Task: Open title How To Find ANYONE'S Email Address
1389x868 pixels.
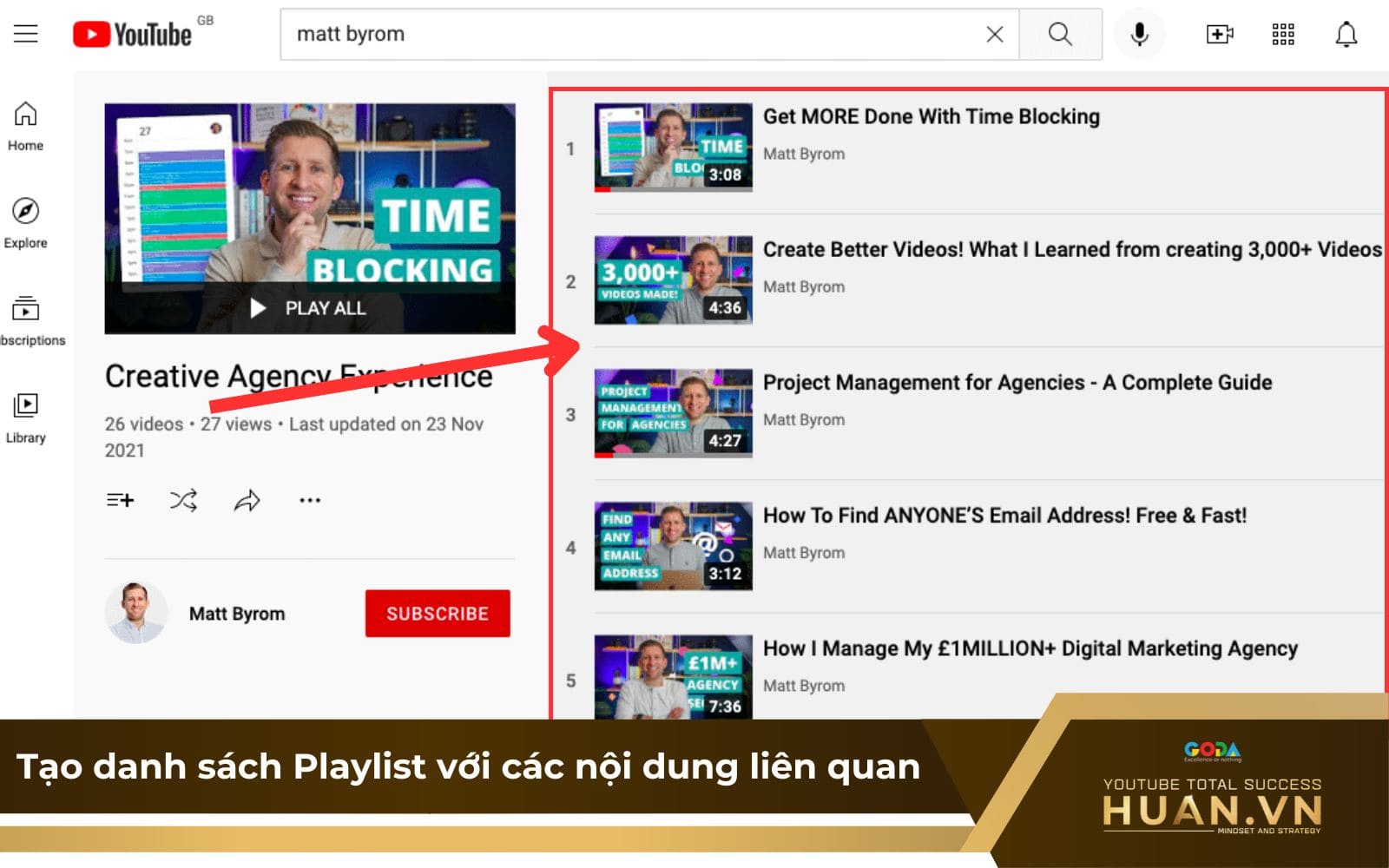Action: click(x=1004, y=515)
